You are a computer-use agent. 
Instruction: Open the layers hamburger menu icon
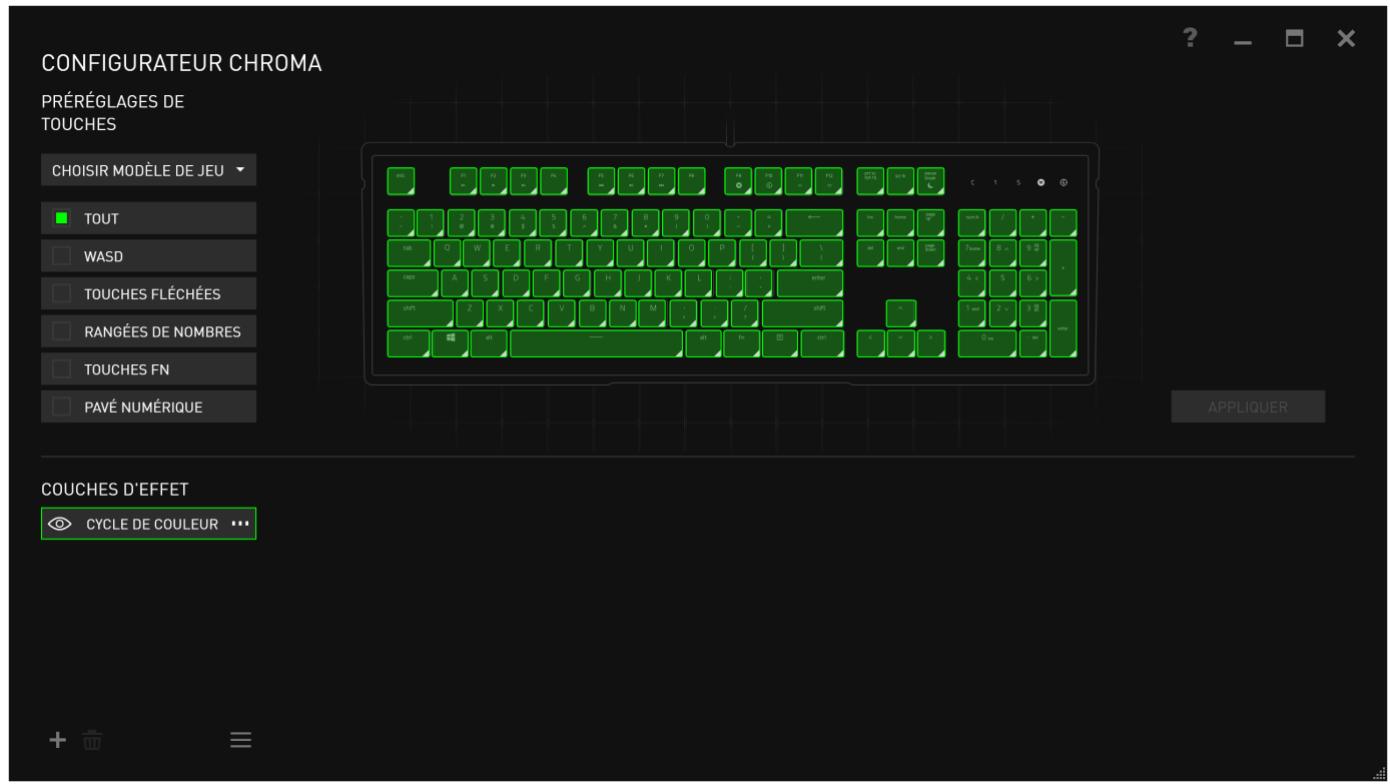click(x=240, y=740)
